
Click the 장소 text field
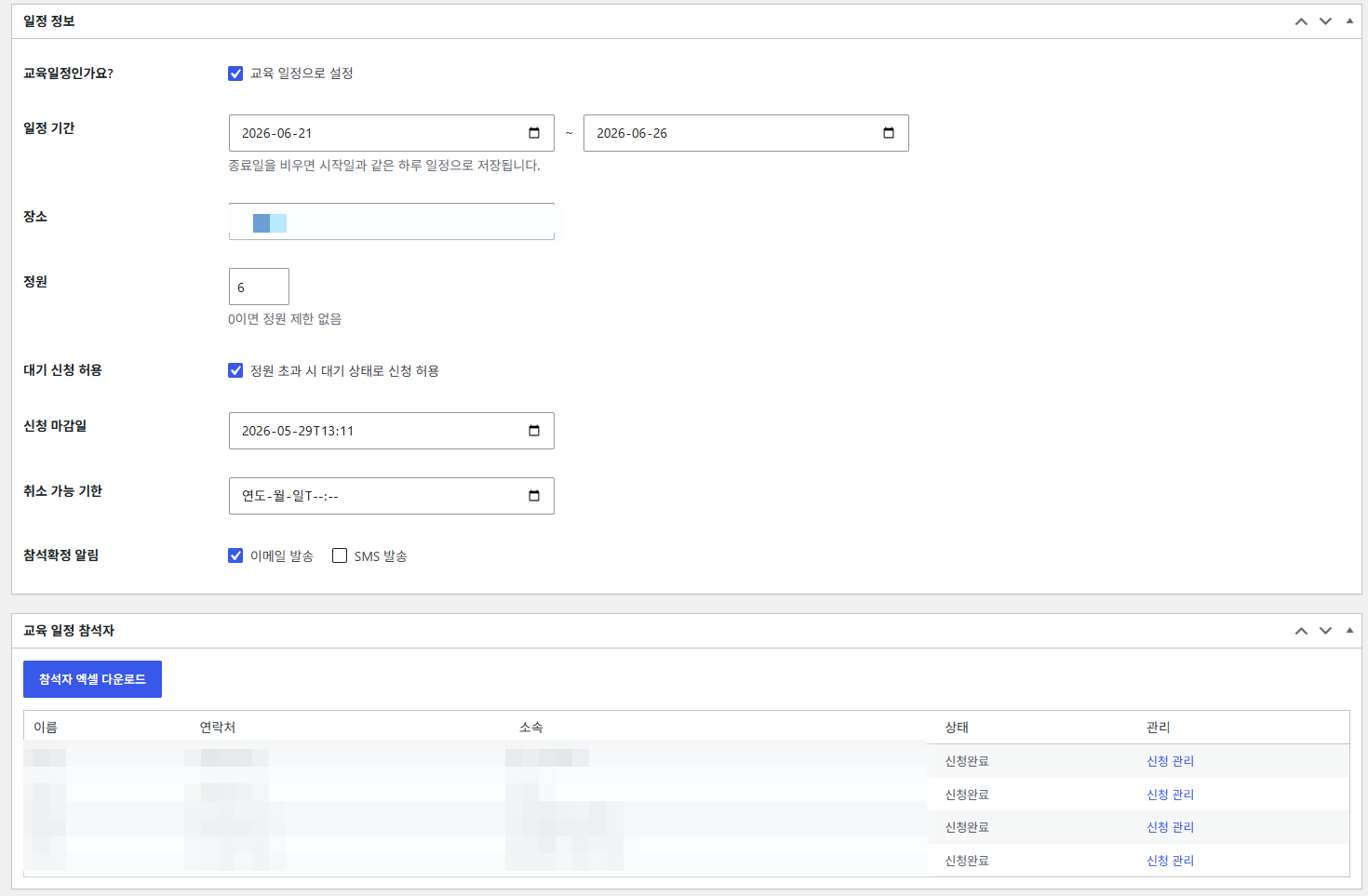click(392, 221)
